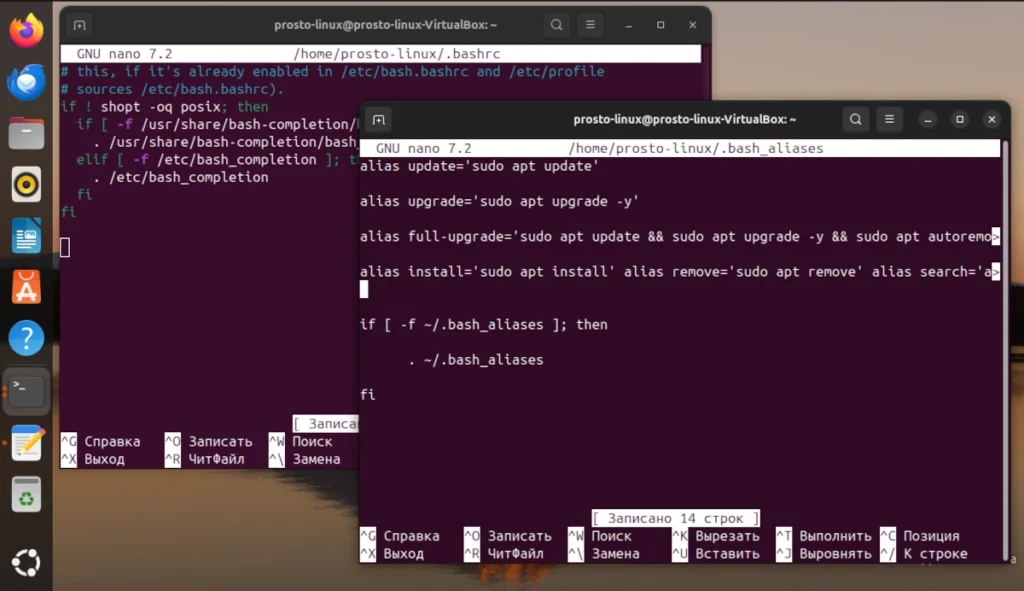
Task: Open Ubuntu App Center in dock
Action: click(26, 287)
